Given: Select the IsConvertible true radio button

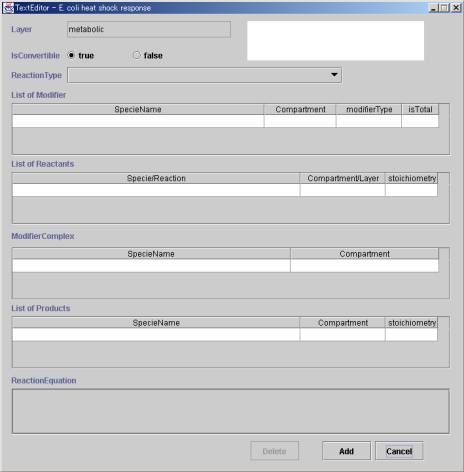Looking at the screenshot, I should tap(71, 55).
